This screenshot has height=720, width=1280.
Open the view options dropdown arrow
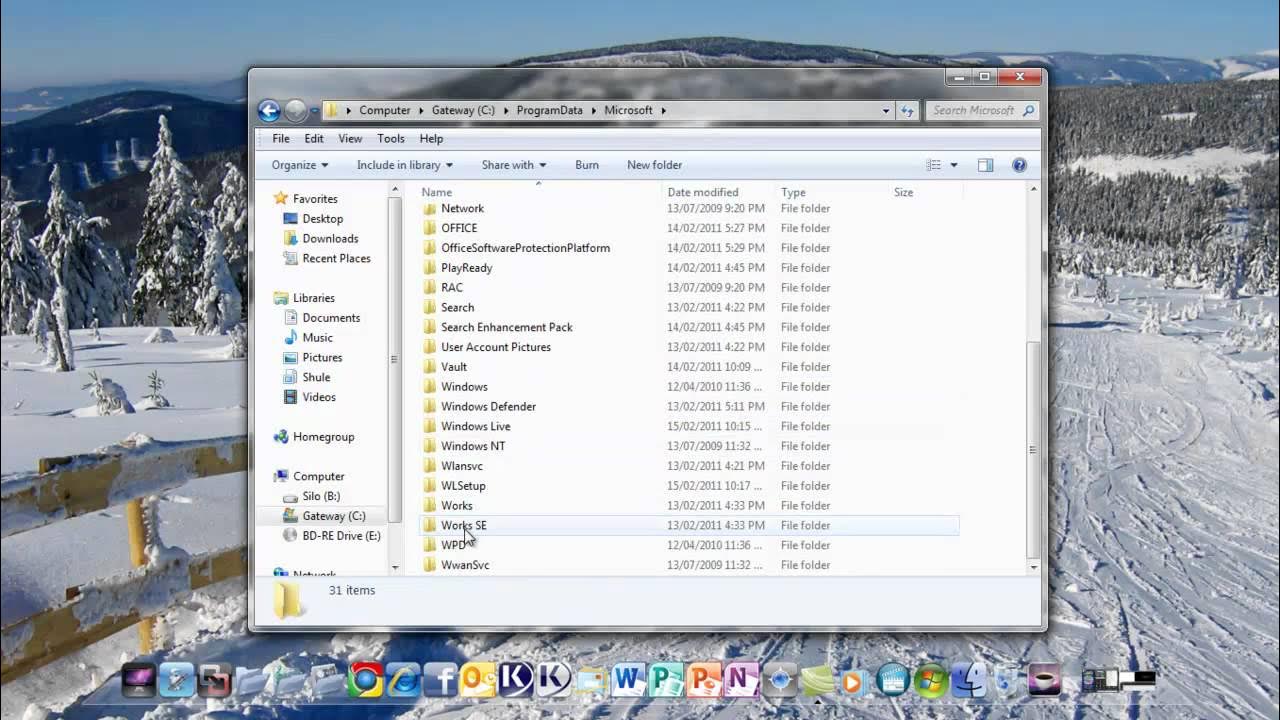[954, 165]
